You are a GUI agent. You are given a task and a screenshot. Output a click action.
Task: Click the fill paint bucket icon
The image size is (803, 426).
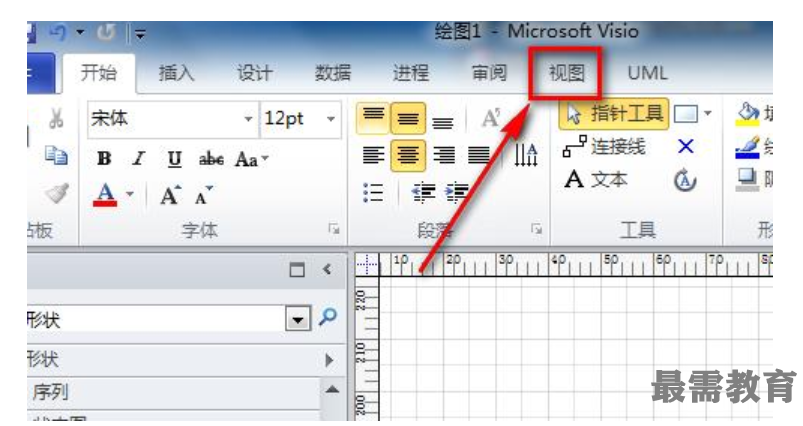(748, 113)
